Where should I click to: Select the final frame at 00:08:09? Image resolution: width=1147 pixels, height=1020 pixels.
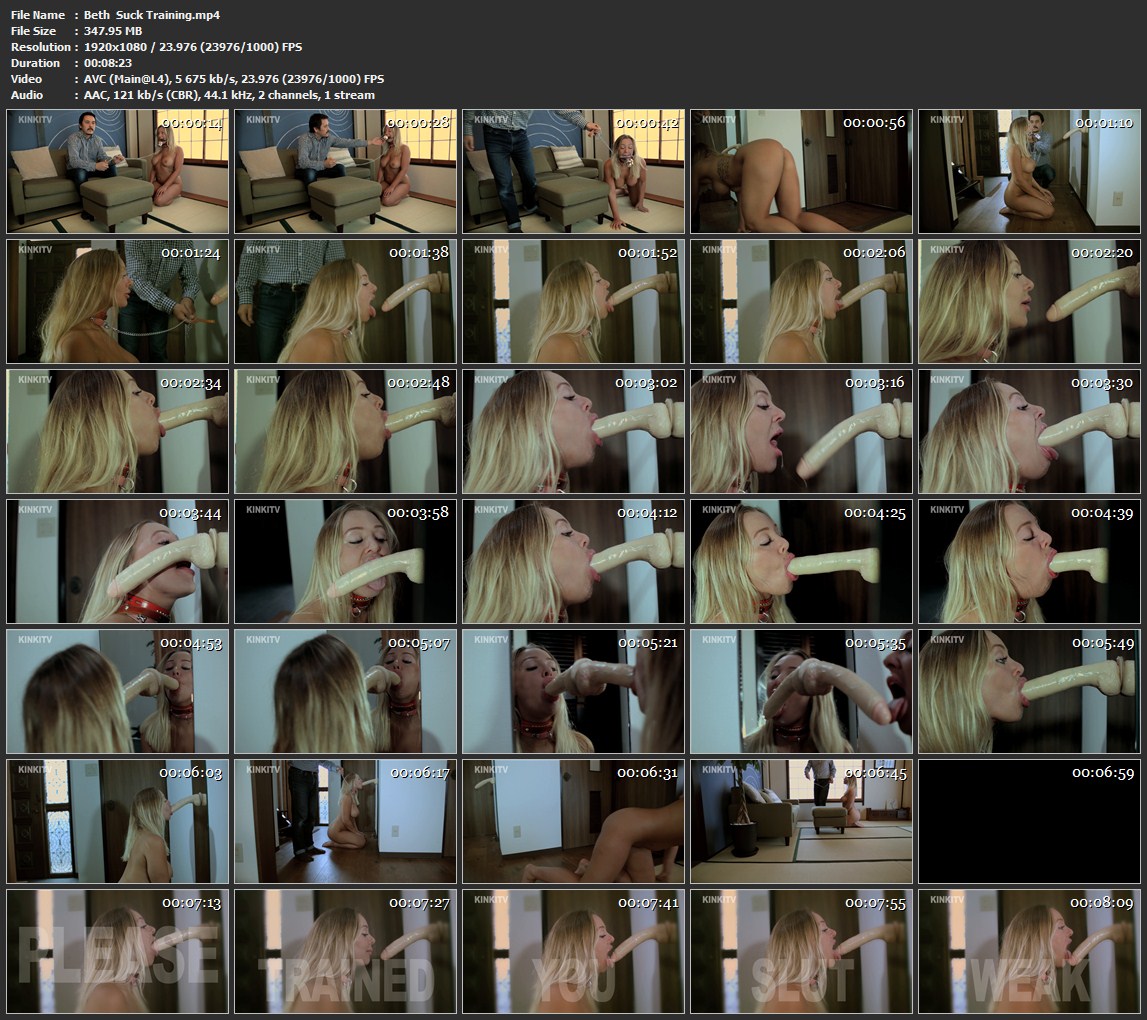1029,951
